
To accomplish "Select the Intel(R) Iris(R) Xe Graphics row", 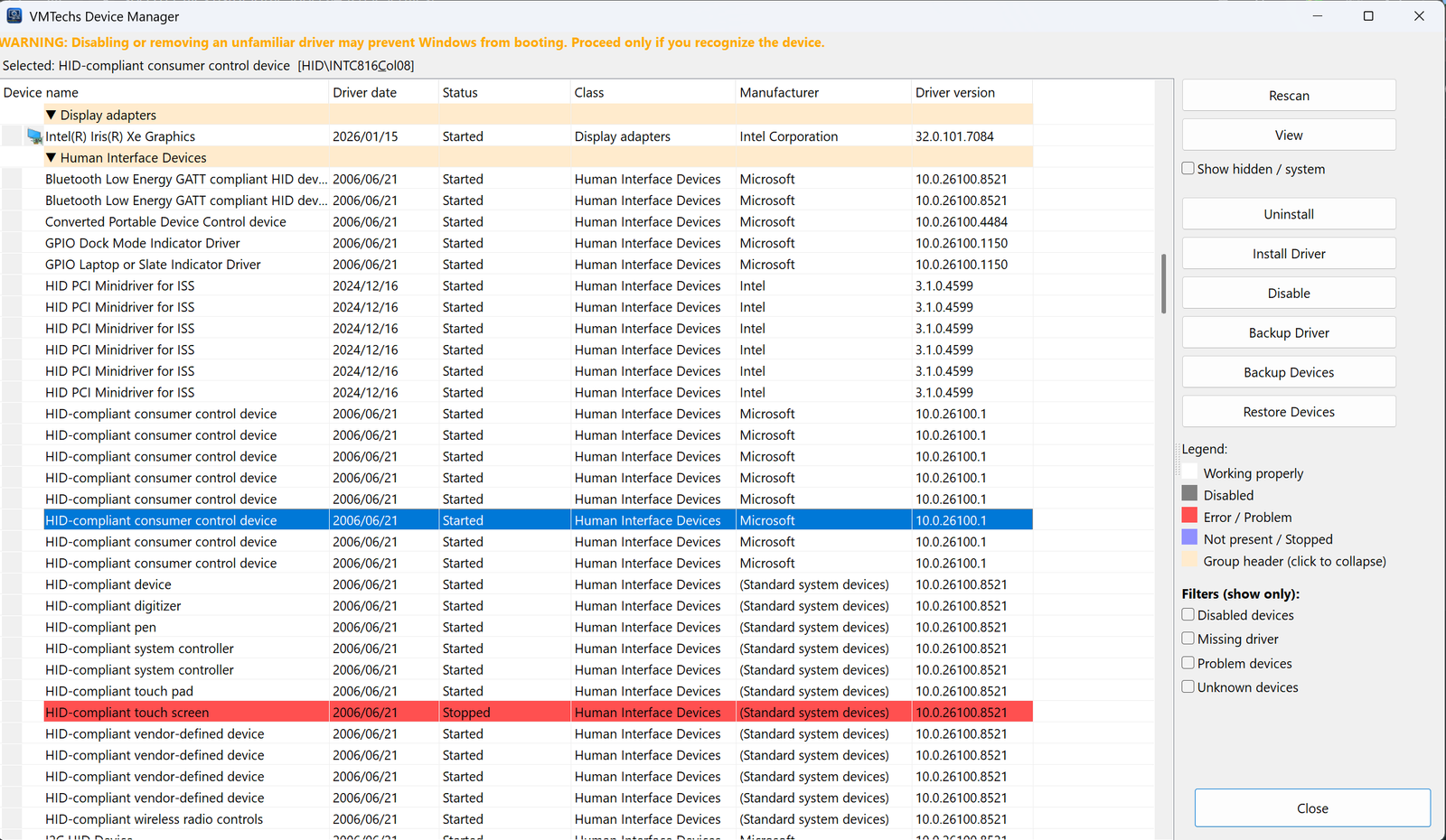I will tap(538, 136).
